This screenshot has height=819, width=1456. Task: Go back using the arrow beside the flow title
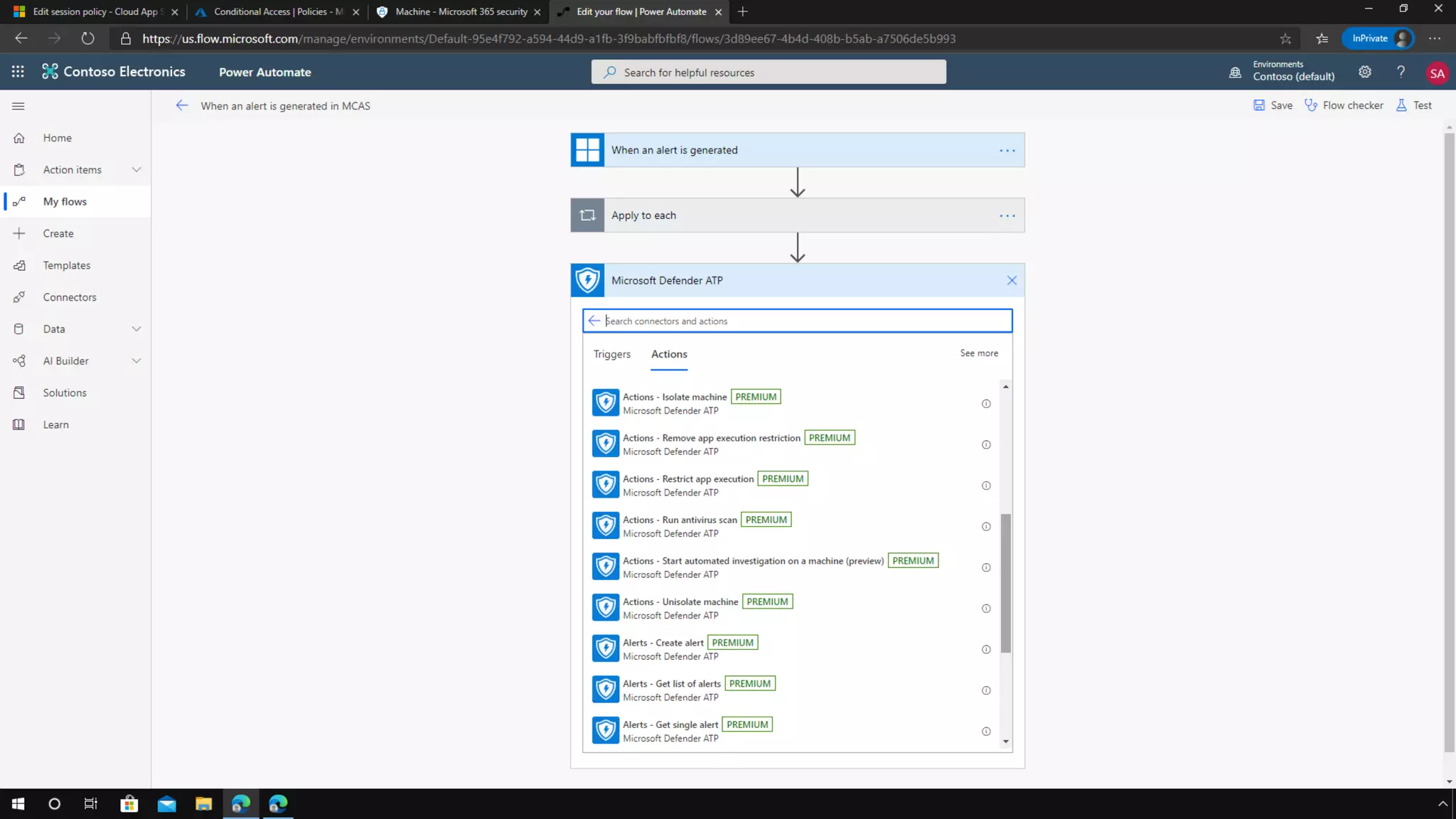(182, 105)
